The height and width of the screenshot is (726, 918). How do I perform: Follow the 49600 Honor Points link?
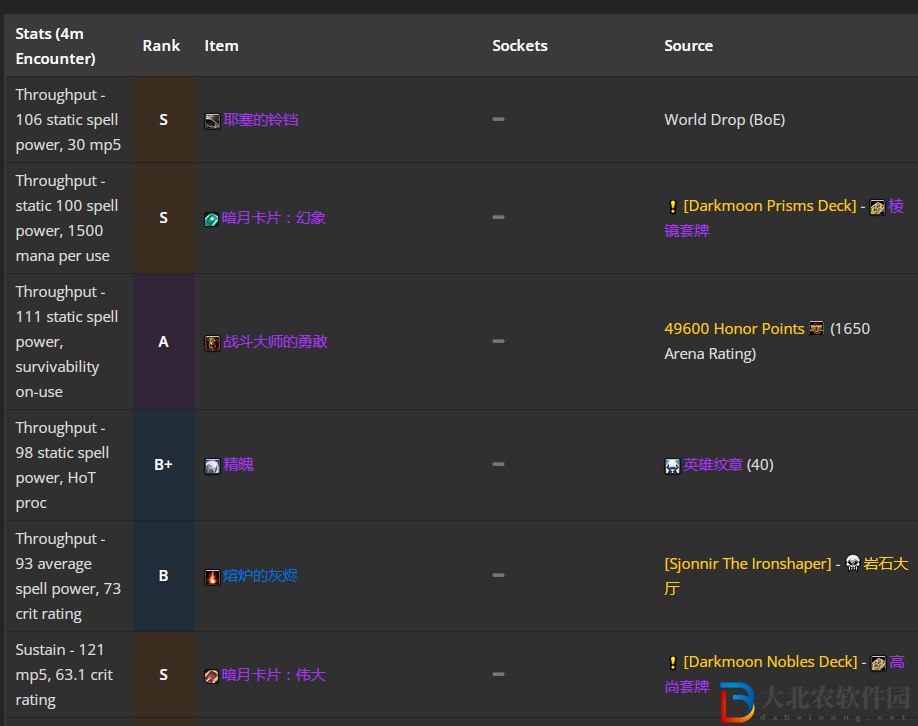click(x=734, y=329)
